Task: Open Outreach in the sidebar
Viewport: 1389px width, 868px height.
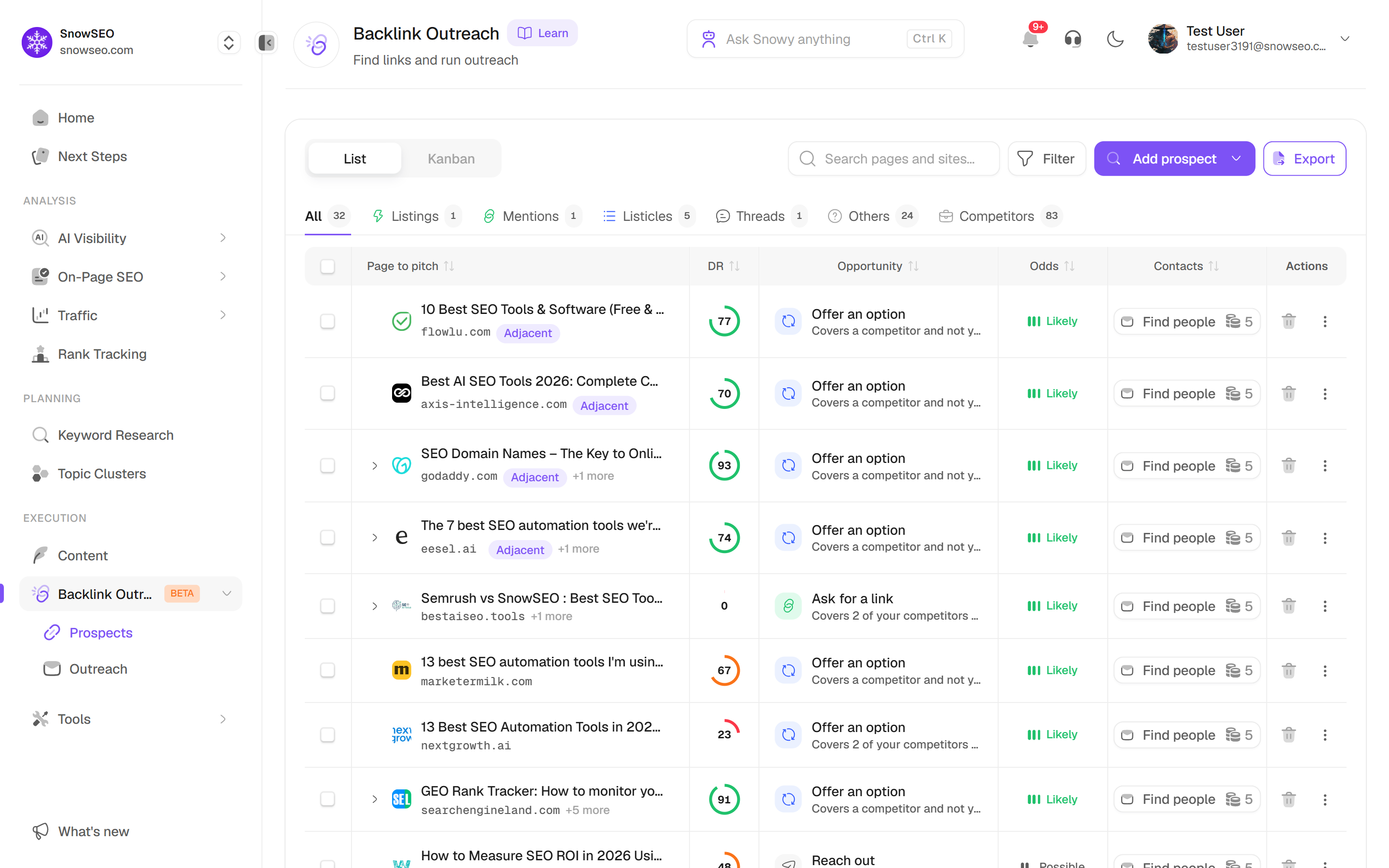Action: tap(98, 669)
